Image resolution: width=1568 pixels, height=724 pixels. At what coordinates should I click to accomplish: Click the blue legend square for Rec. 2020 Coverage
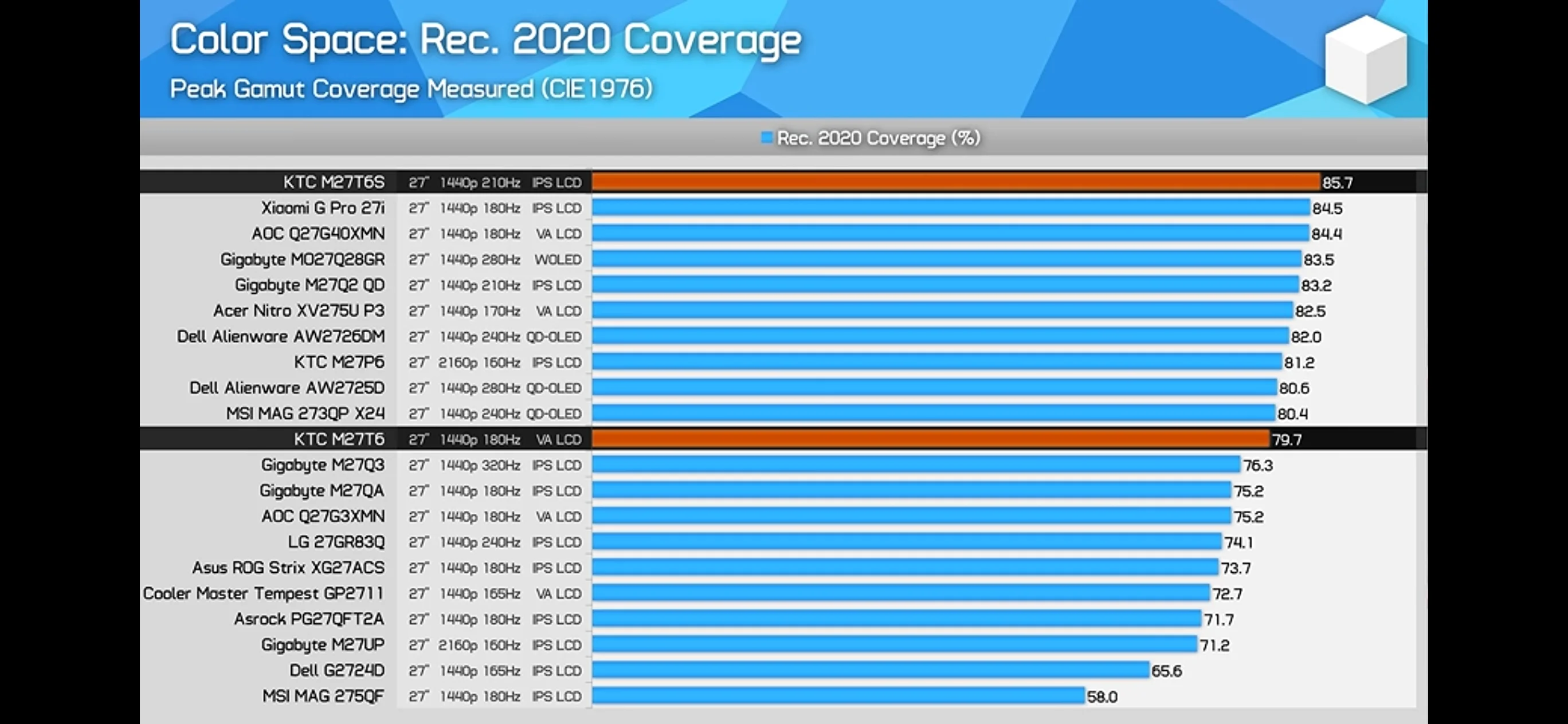click(767, 137)
